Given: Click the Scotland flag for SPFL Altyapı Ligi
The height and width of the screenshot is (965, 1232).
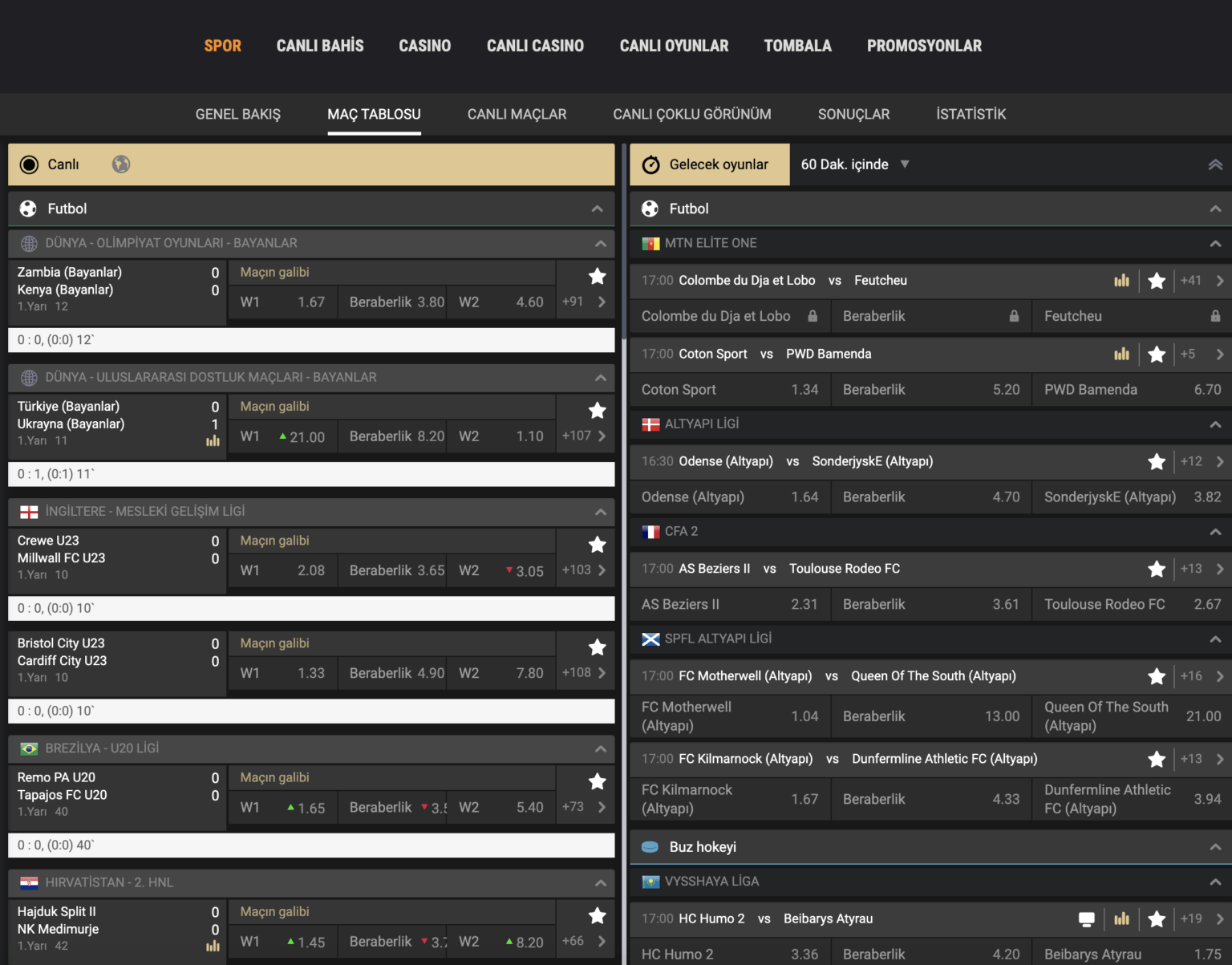Looking at the screenshot, I should pos(651,639).
